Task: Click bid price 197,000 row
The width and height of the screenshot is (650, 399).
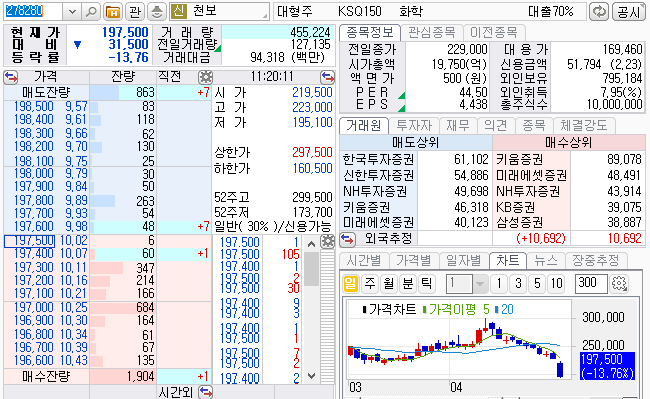Action: click(108, 307)
